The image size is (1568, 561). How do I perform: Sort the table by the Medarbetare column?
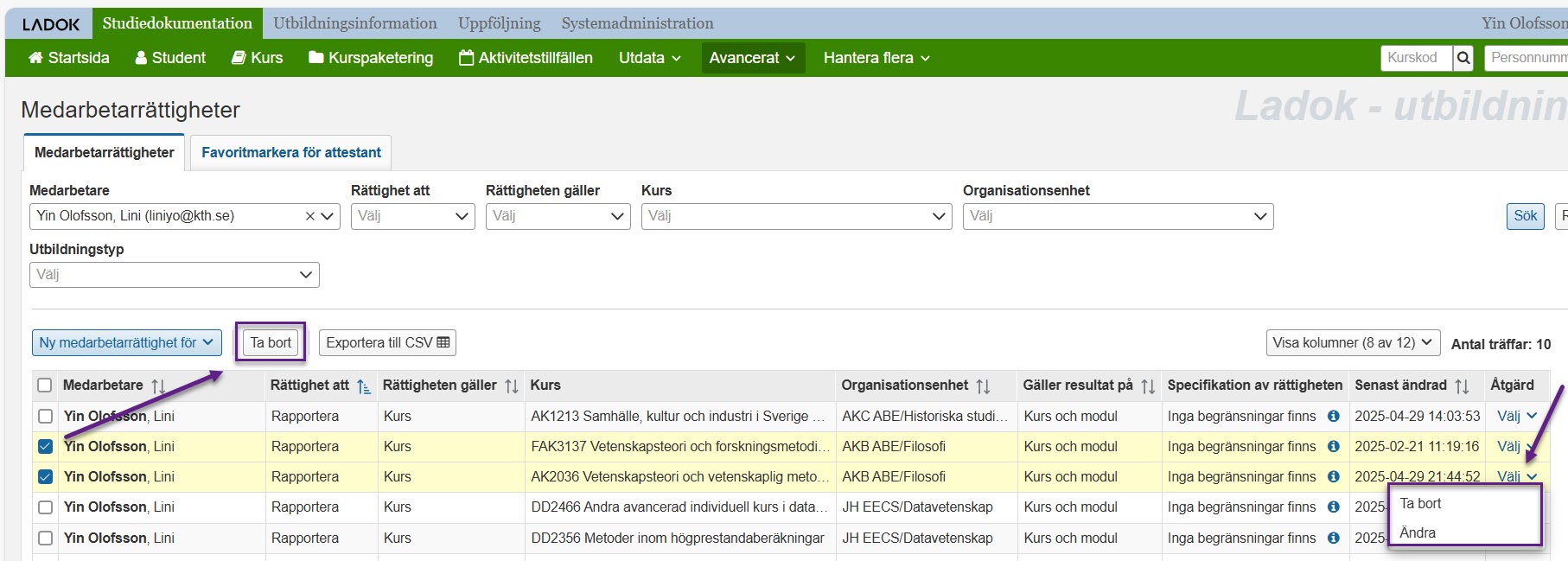[158, 386]
